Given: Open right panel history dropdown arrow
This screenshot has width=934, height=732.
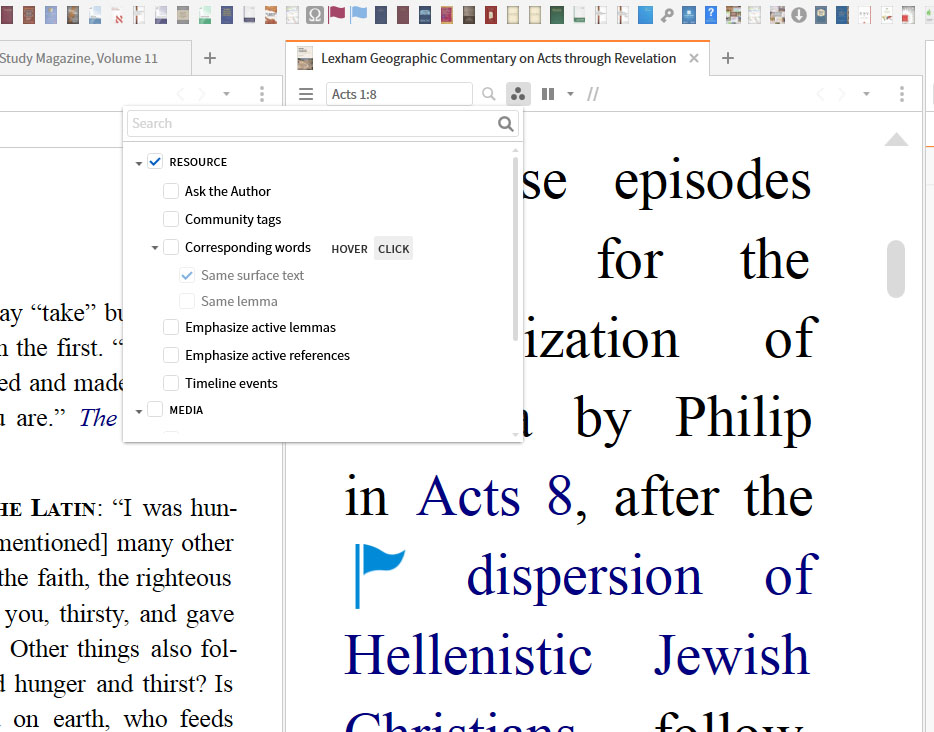Looking at the screenshot, I should (x=866, y=94).
